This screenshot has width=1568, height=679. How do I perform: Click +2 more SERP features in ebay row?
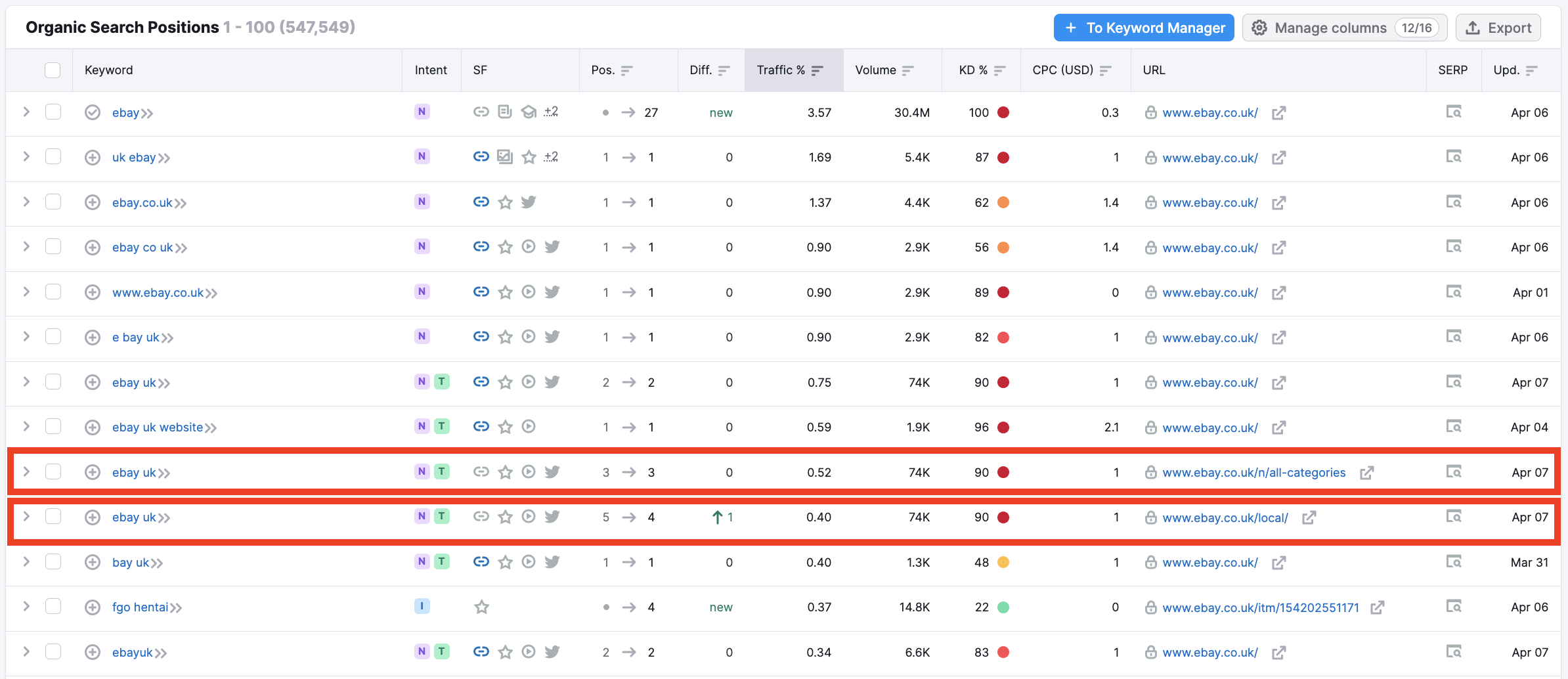(551, 112)
